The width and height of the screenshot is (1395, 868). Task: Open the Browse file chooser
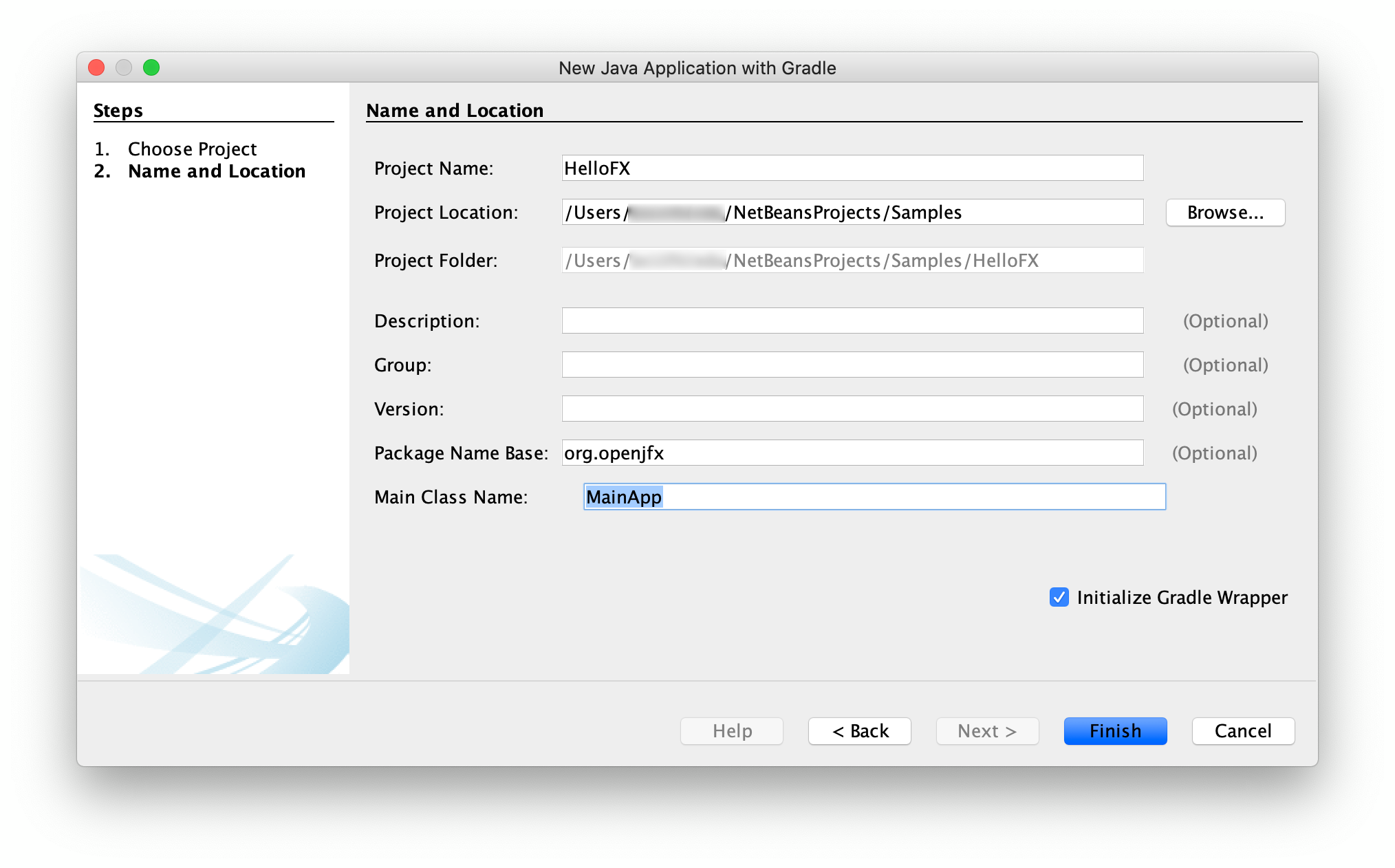(x=1224, y=213)
